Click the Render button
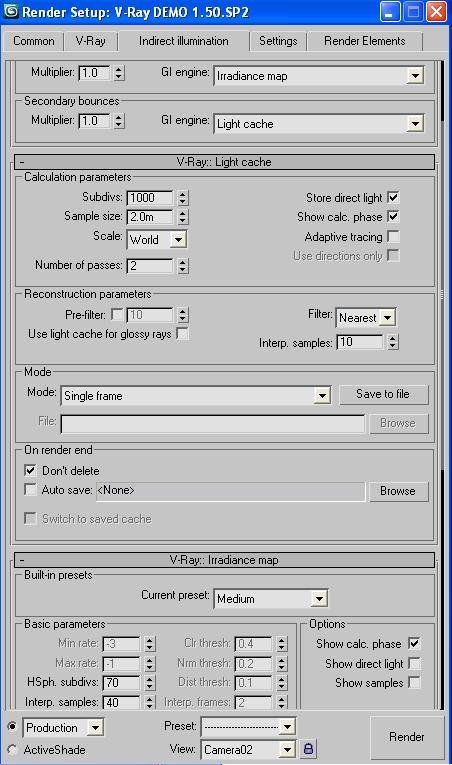This screenshot has width=452, height=765. 407,737
